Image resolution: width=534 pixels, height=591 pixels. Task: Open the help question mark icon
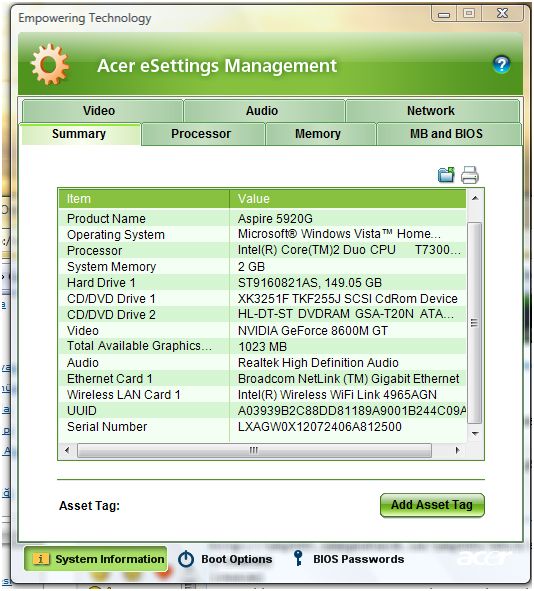coord(501,65)
